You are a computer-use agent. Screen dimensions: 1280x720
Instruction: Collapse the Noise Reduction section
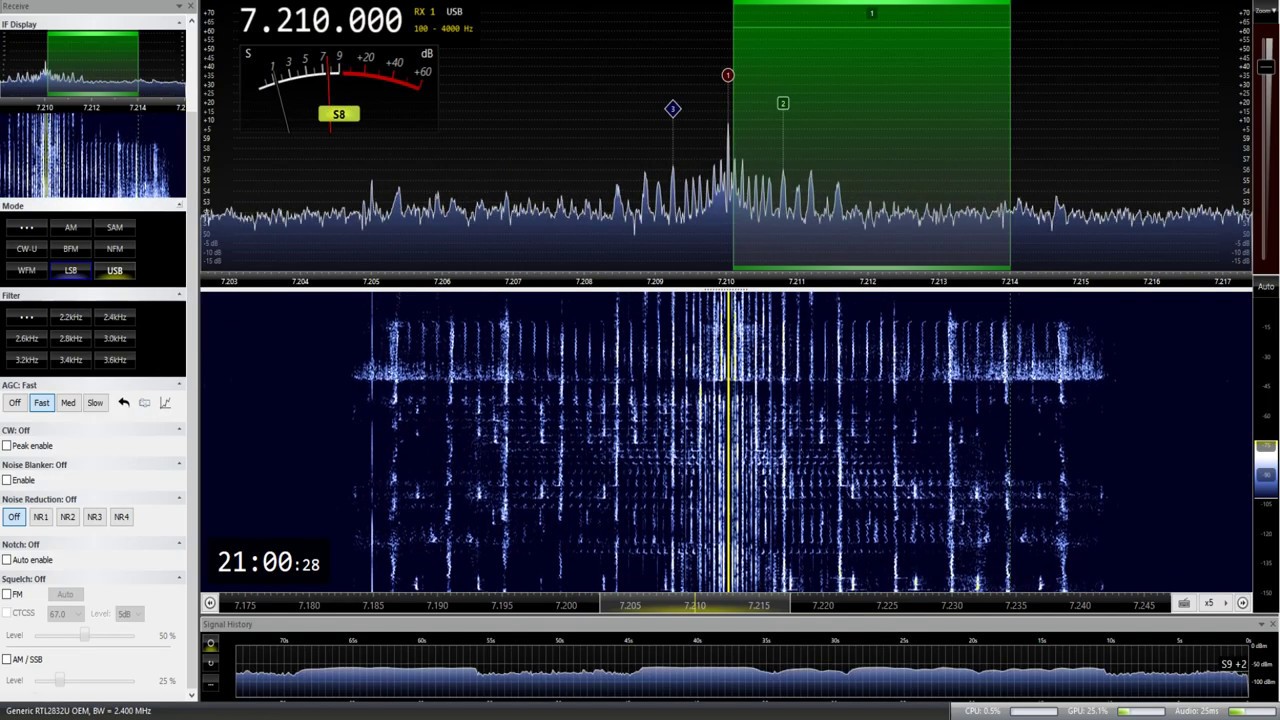180,498
